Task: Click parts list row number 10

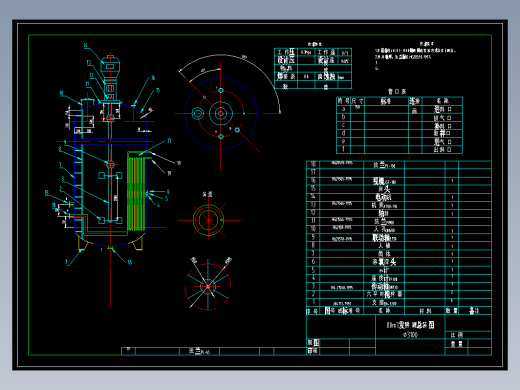Action: coord(399,229)
